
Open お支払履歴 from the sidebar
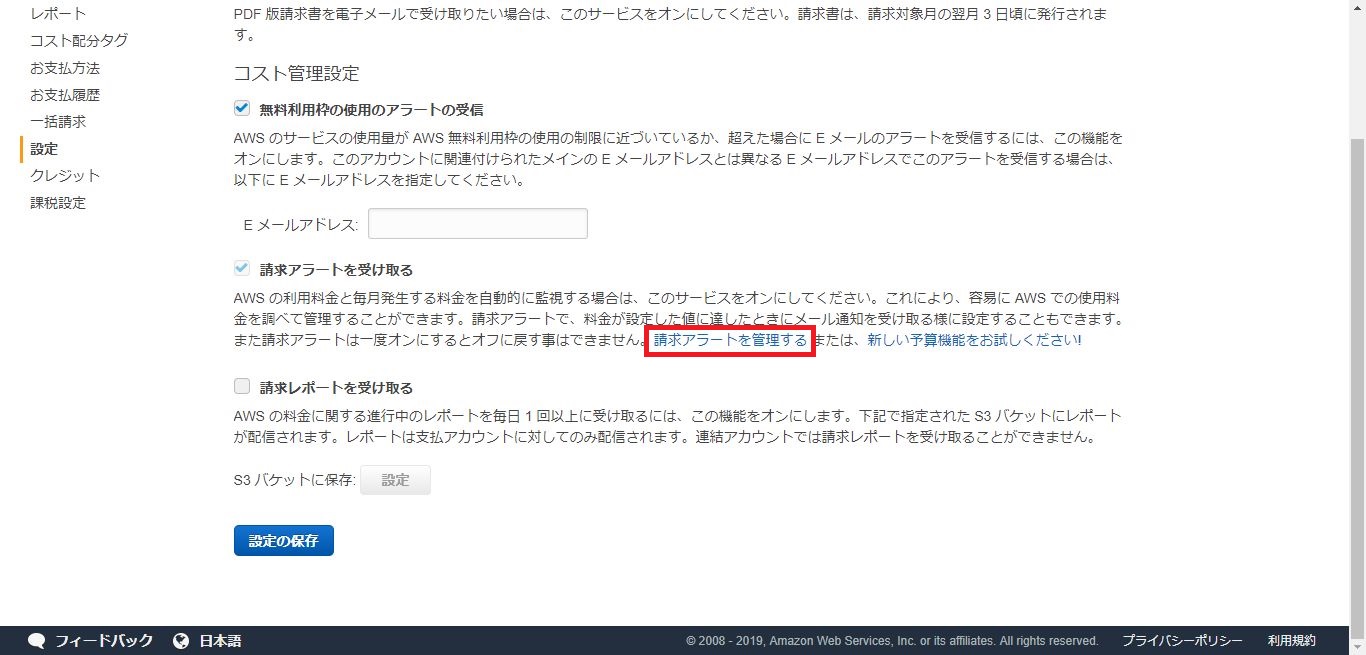point(65,95)
